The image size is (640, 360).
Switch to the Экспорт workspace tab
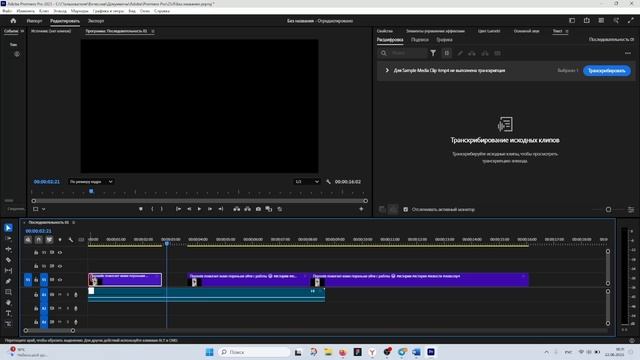pyautogui.click(x=96, y=21)
